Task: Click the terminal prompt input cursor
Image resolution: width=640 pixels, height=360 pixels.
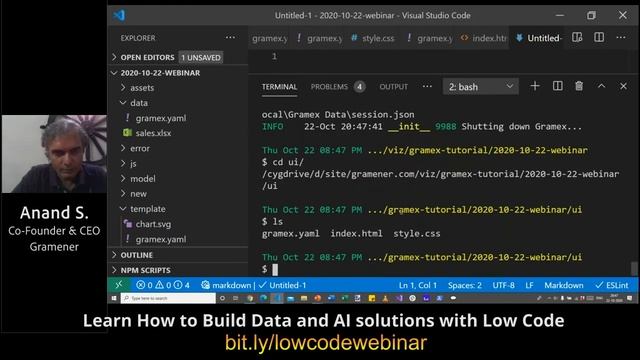Action: (x=275, y=269)
